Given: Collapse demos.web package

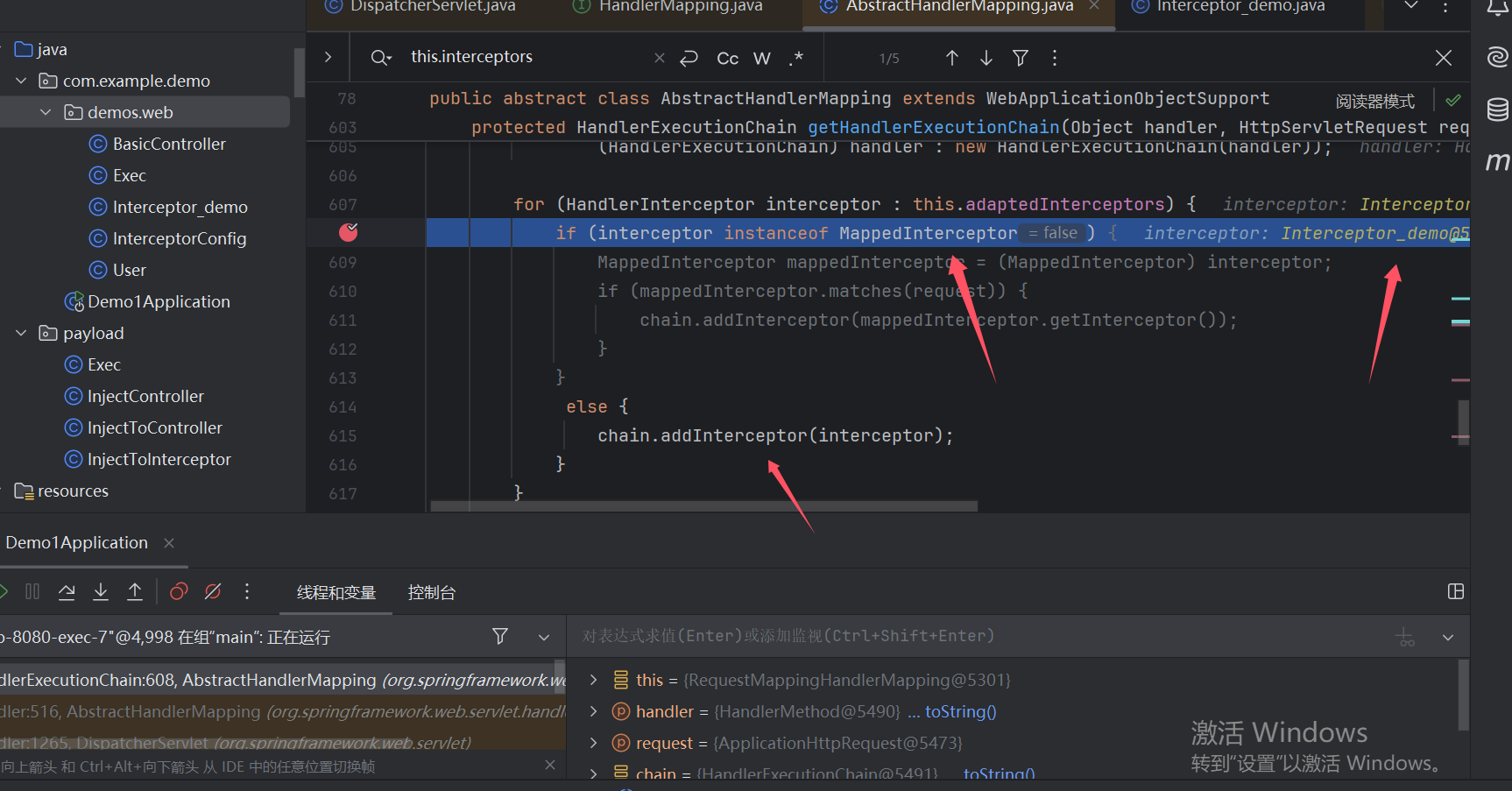Looking at the screenshot, I should (46, 112).
